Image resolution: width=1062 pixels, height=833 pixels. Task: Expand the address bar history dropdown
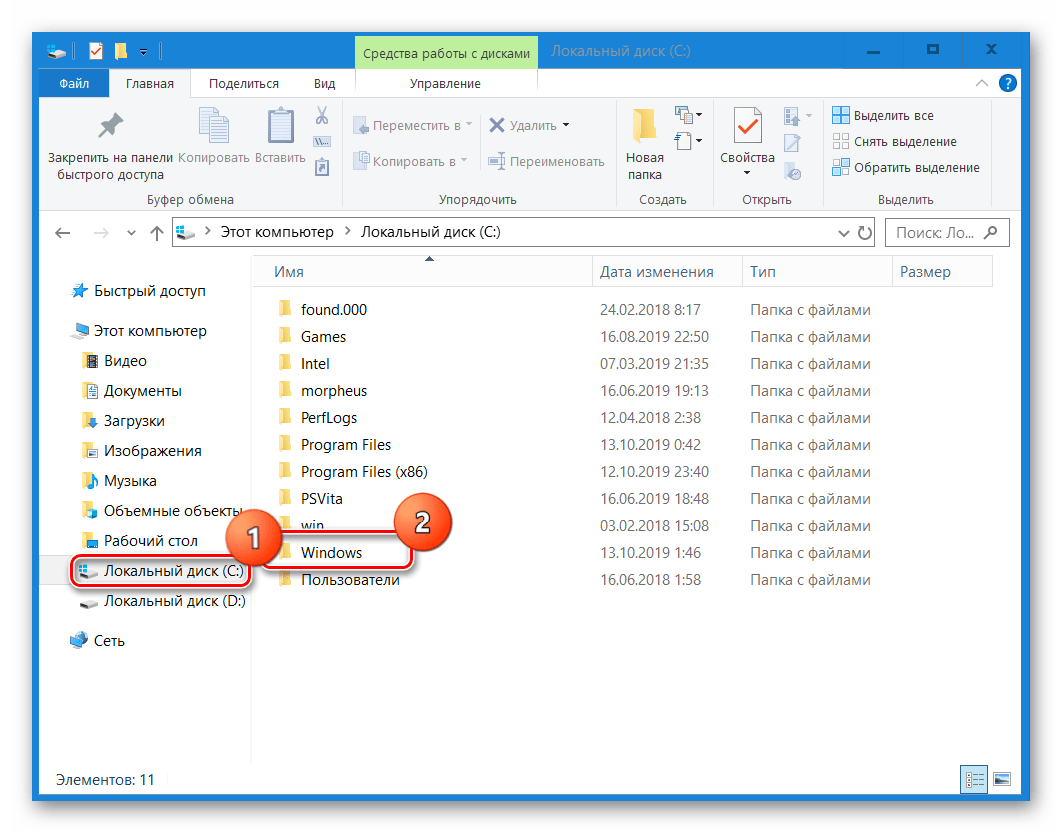(x=843, y=232)
